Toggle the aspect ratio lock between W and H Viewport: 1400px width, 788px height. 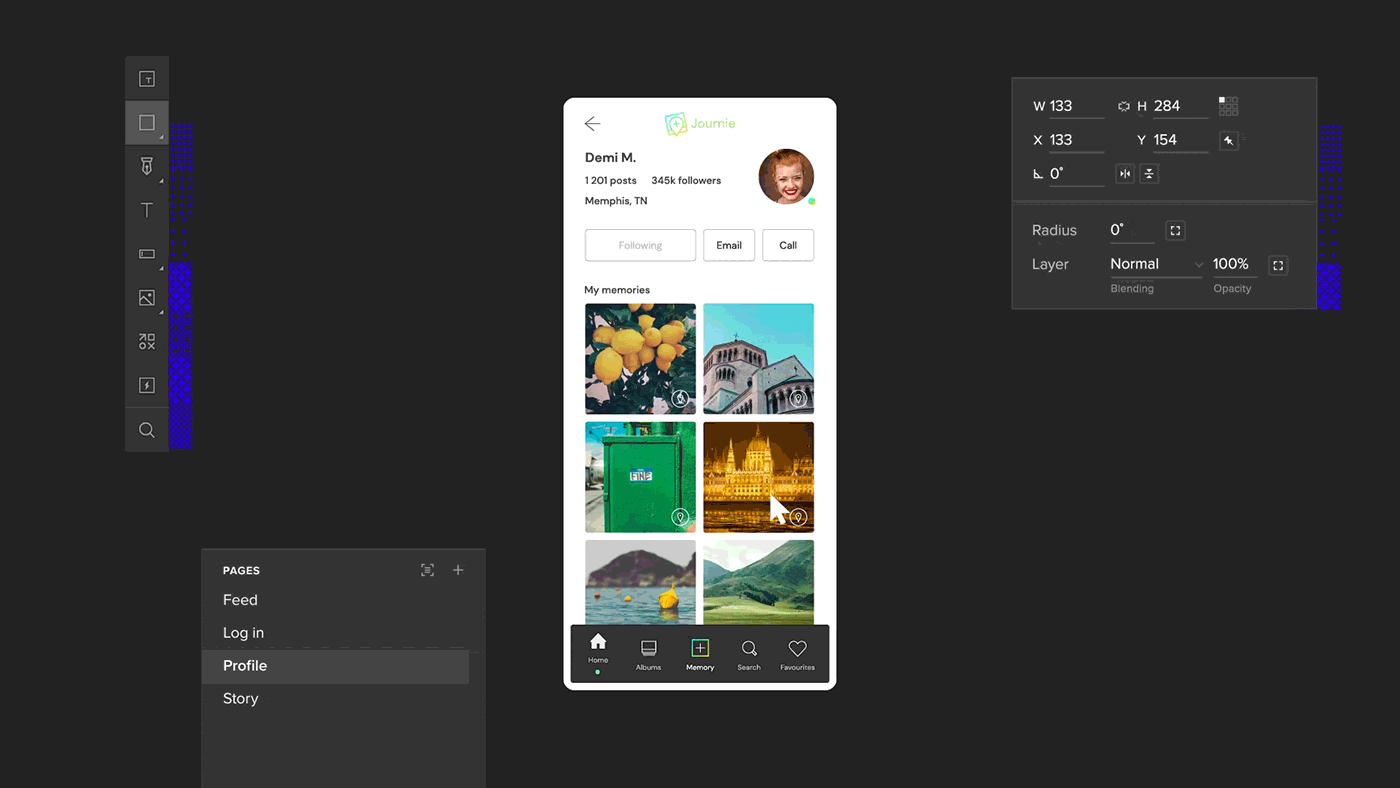(1123, 106)
